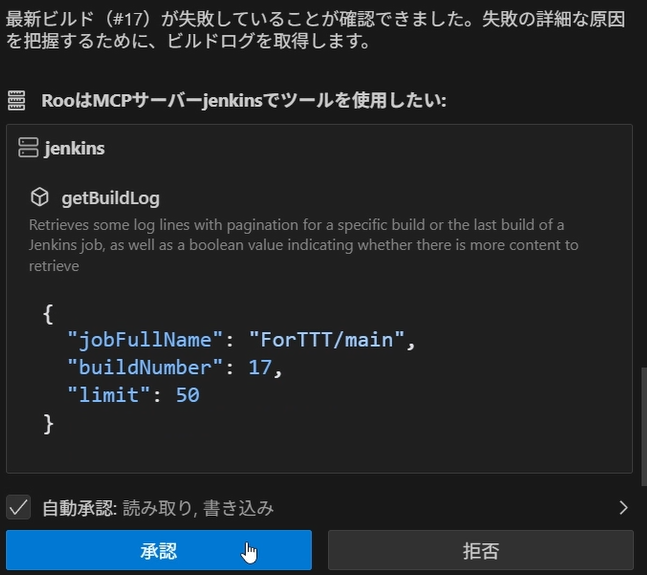
Task: Click the value 17 in the JSON
Action: pos(260,368)
